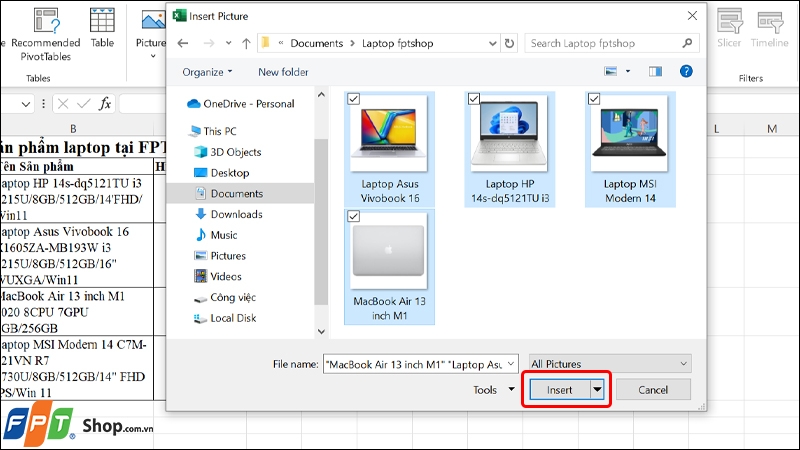Uncheck Laptop MSI Modern 14 checkbox

(594, 99)
